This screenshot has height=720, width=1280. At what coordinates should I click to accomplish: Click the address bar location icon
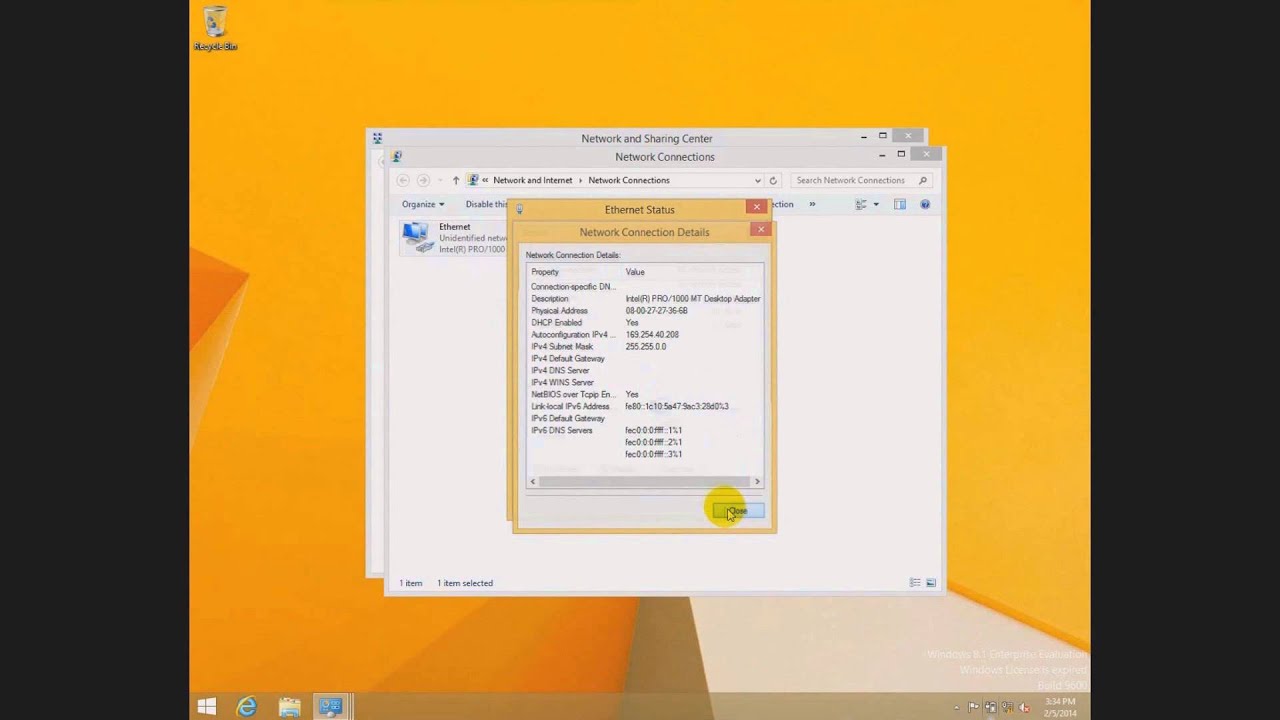tap(473, 180)
